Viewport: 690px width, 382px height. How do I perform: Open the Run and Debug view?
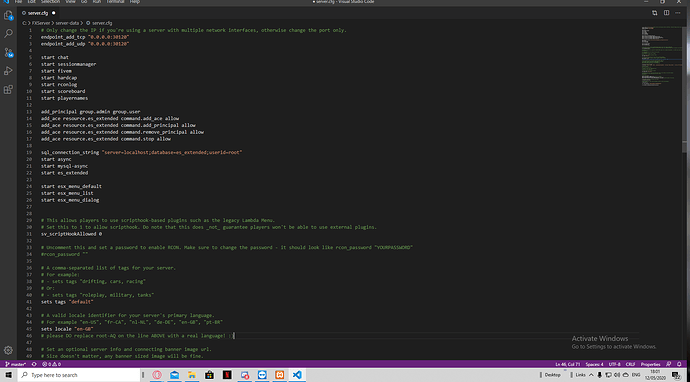pyautogui.click(x=8, y=71)
